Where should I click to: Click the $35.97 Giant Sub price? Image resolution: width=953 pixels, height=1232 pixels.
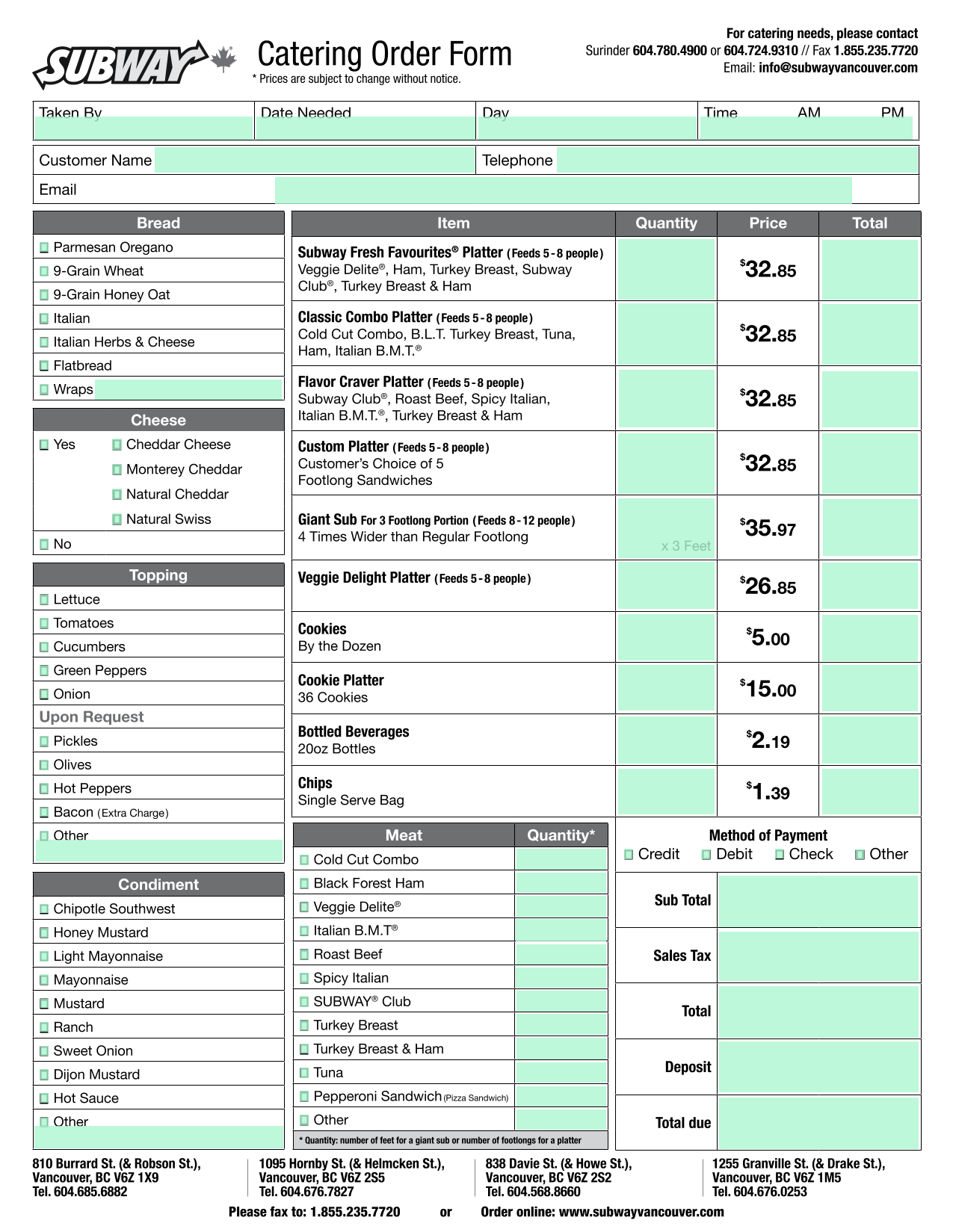pyautogui.click(x=768, y=528)
